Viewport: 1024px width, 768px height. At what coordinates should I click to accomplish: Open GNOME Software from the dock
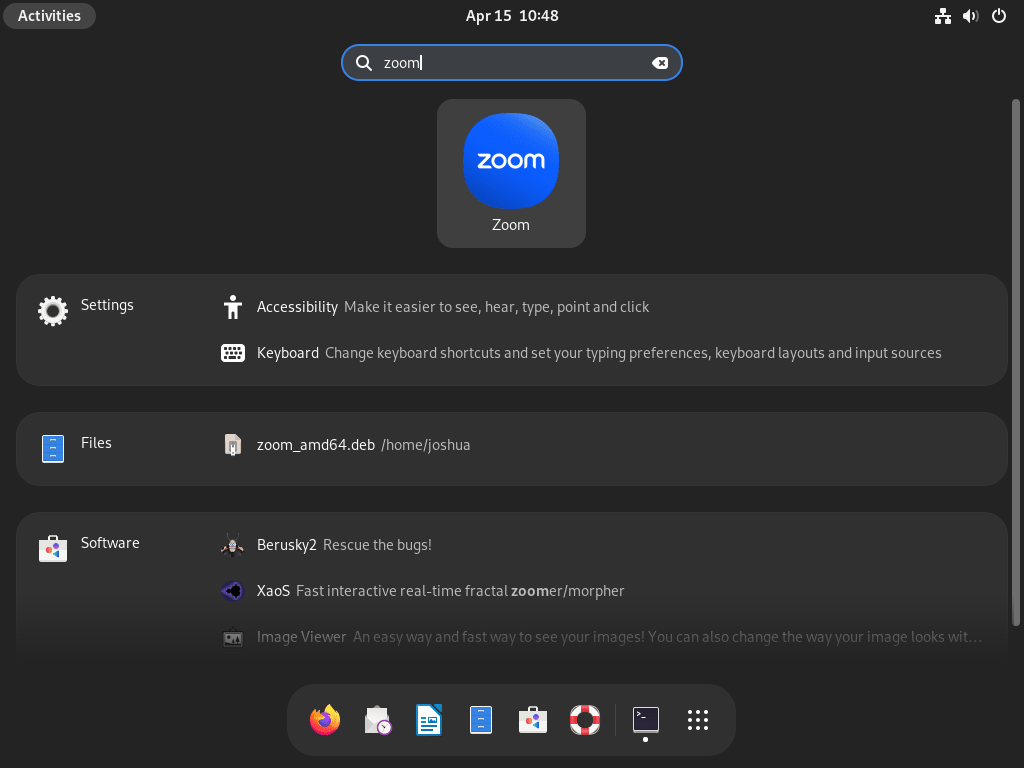pos(532,719)
